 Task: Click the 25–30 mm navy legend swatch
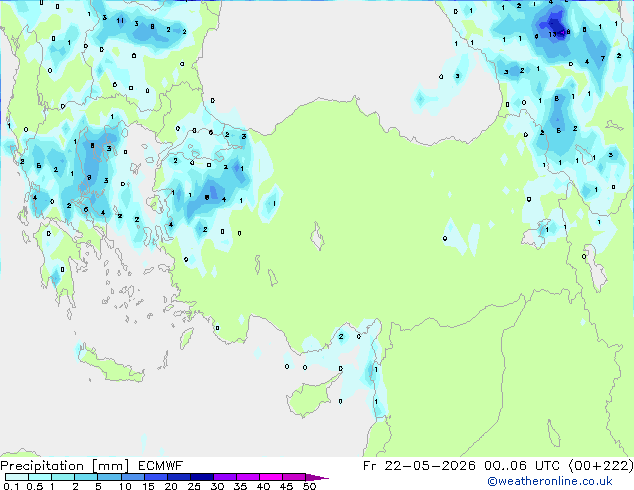pyautogui.click(x=202, y=477)
